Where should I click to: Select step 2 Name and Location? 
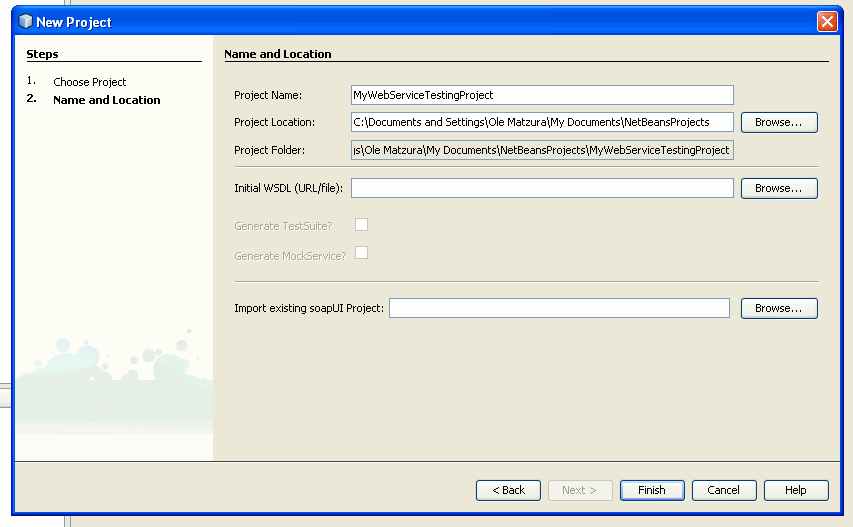point(107,100)
